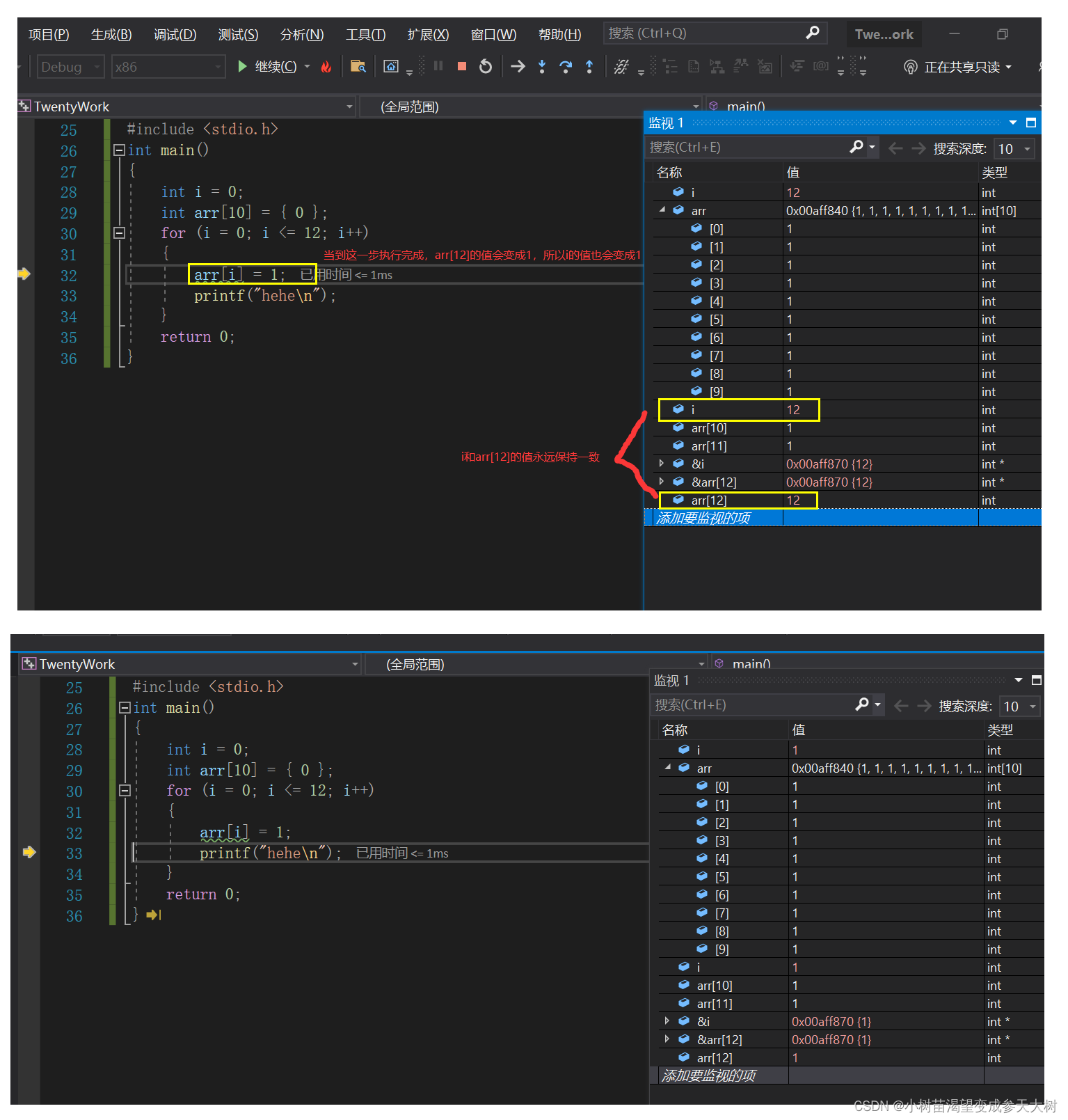This screenshot has width=1068, height=1120.
Task: Select the arr[12] row in the top watch window
Action: point(846,500)
